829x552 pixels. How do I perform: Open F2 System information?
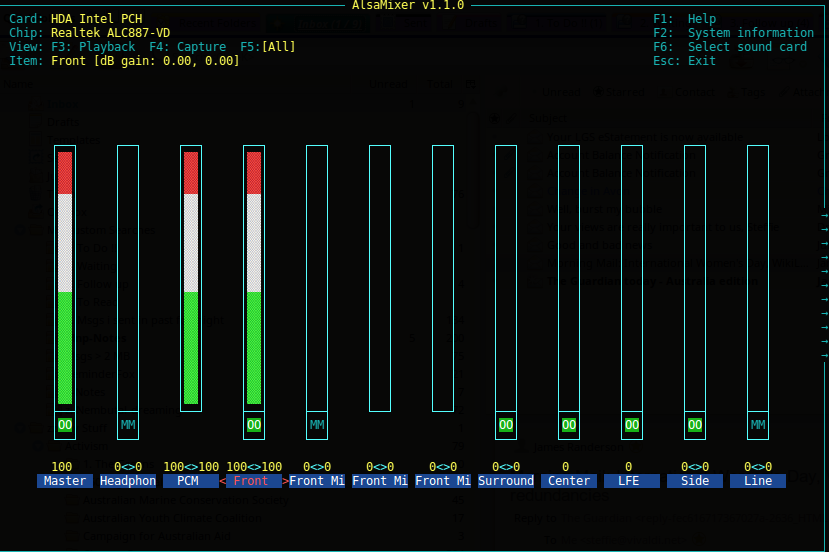[x=733, y=33]
